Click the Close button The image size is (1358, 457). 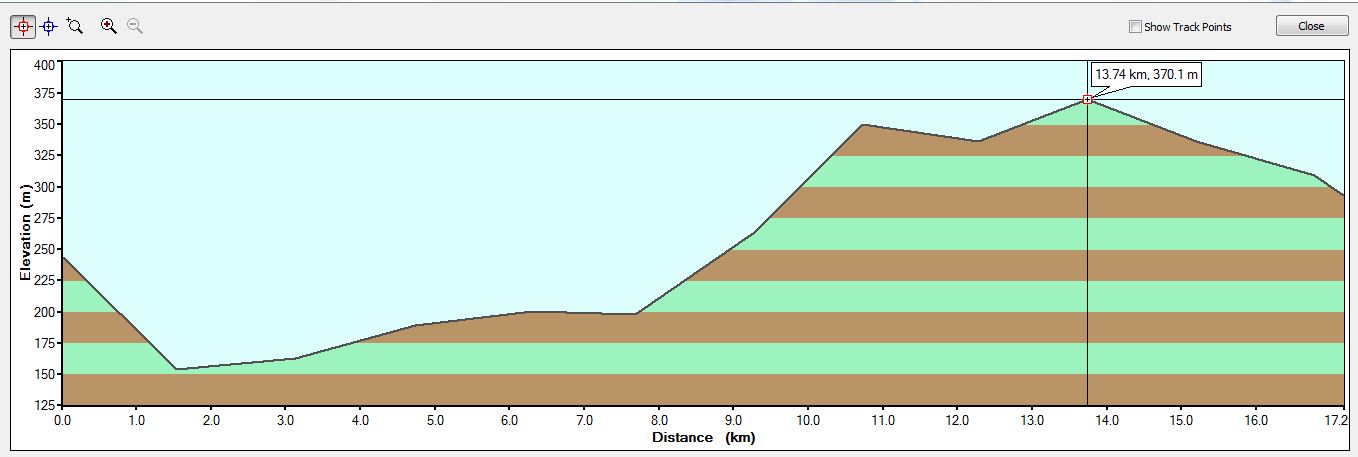1311,27
